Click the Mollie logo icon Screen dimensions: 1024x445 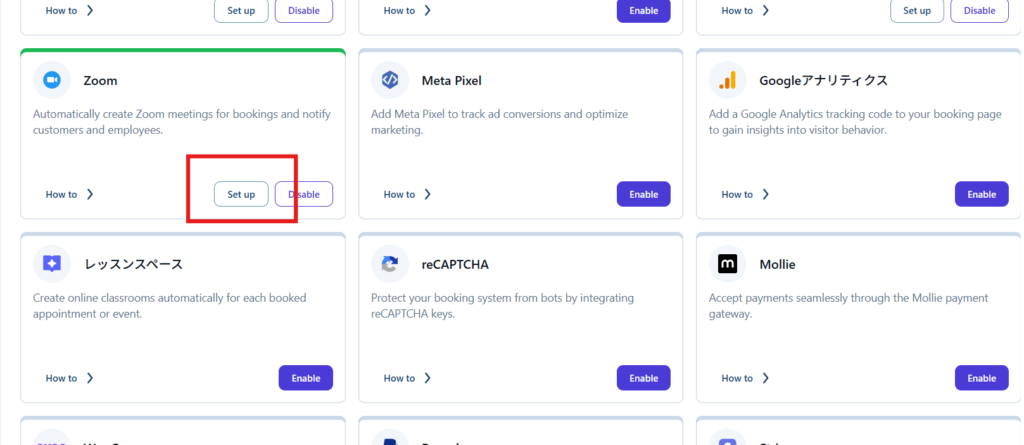(x=728, y=264)
